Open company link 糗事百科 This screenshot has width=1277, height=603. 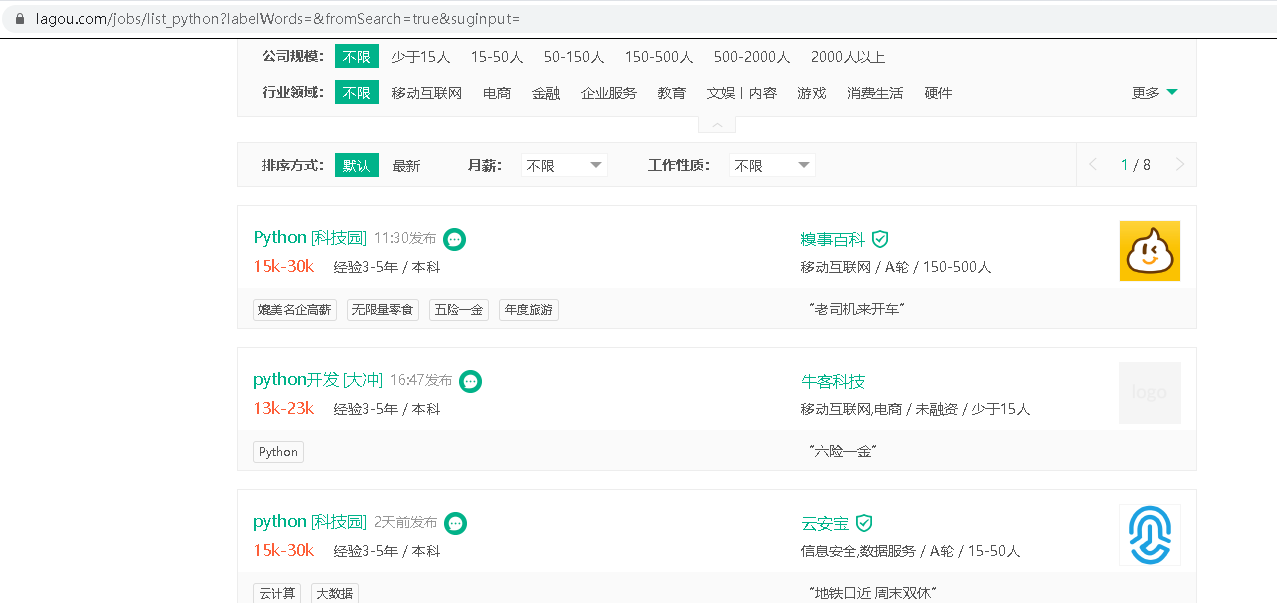832,239
